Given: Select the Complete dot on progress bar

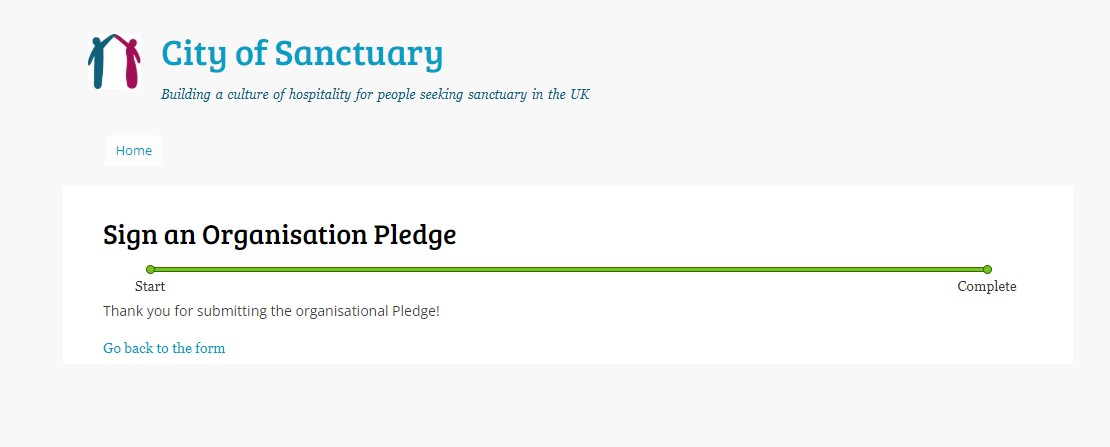Looking at the screenshot, I should tap(987, 269).
